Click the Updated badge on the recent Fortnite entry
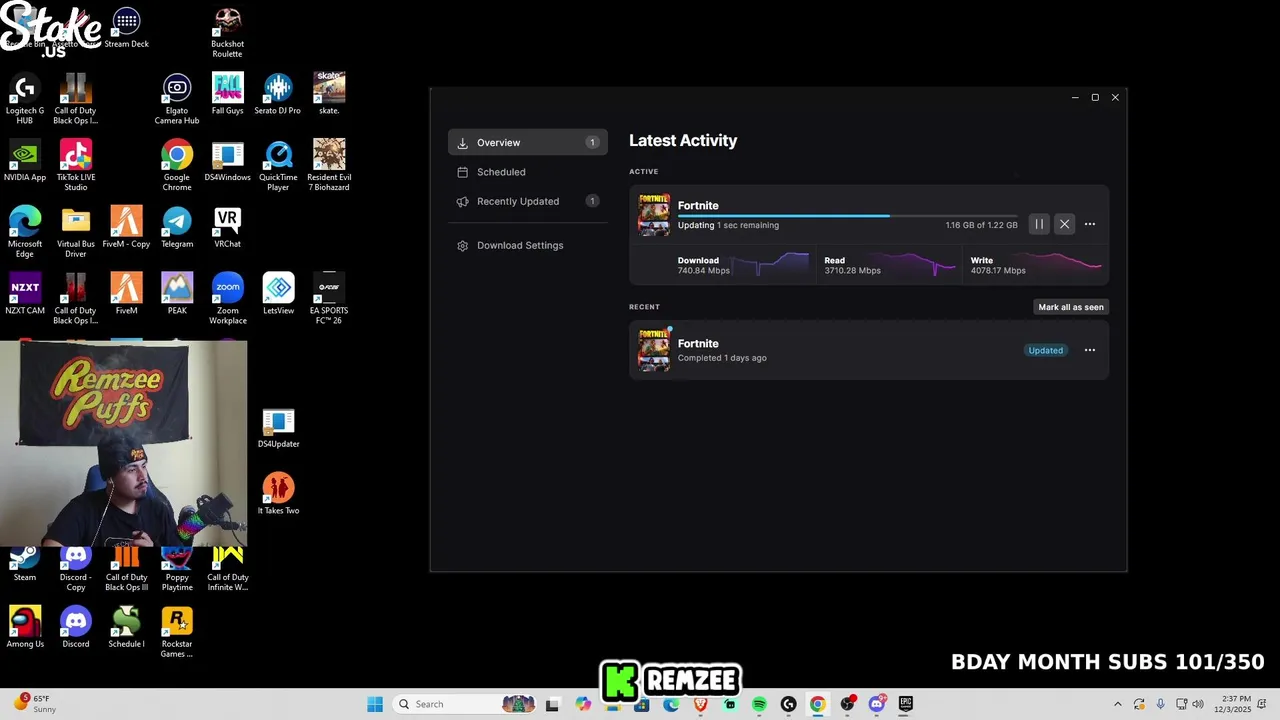 coord(1046,350)
